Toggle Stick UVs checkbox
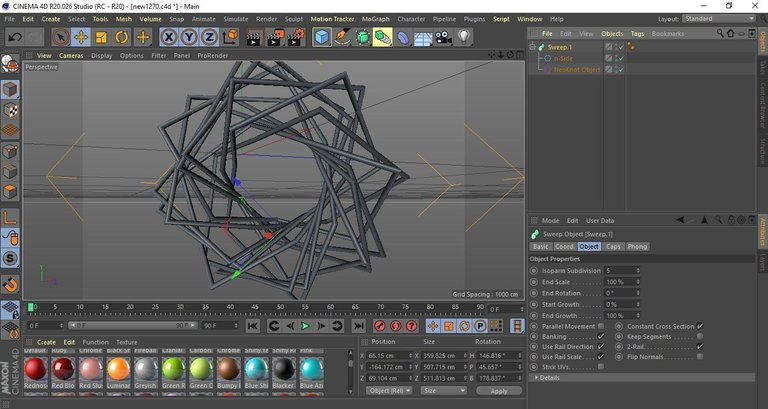Viewport: 768px width, 409px height. click(x=601, y=366)
